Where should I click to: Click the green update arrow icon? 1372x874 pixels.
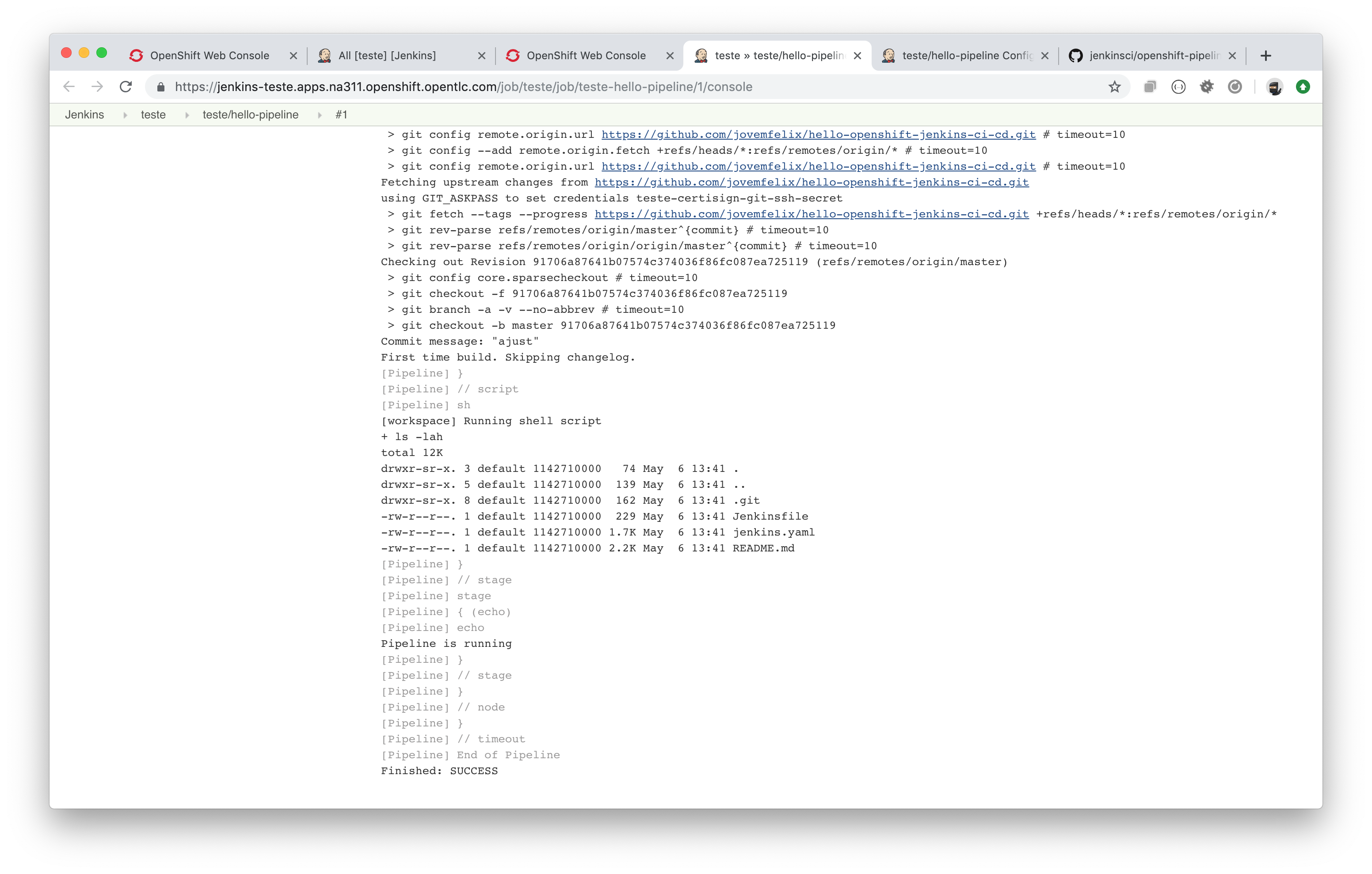(1303, 87)
